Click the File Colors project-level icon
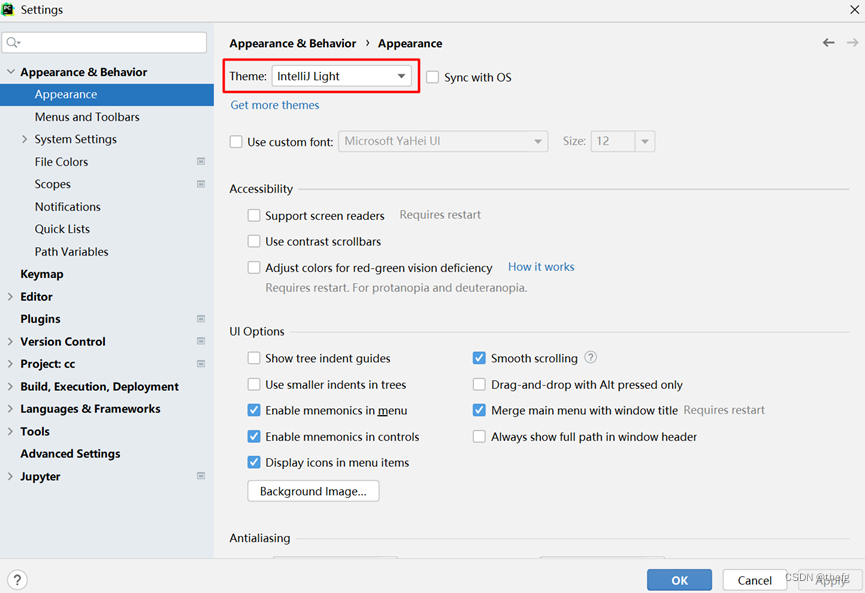 (x=201, y=162)
